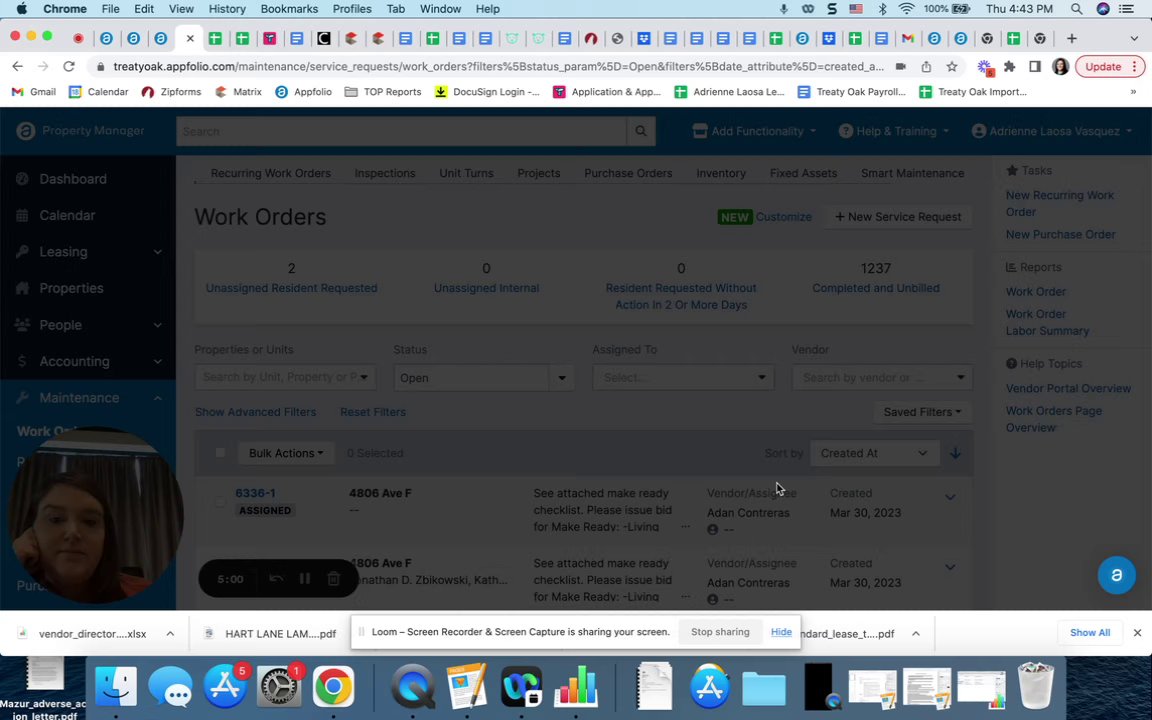
Task: Open the Zipforms bookmark
Action: [x=171, y=92]
